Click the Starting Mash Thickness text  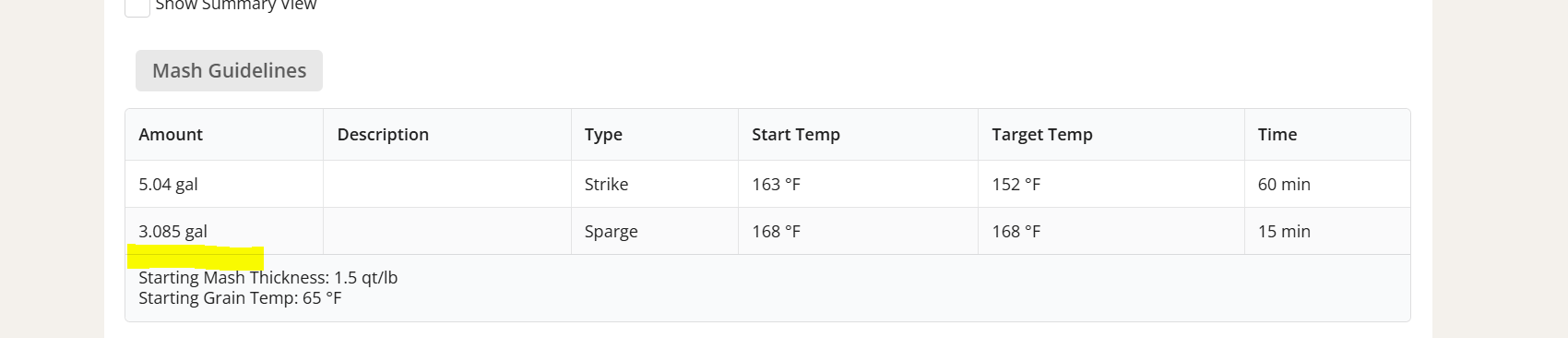(267, 278)
